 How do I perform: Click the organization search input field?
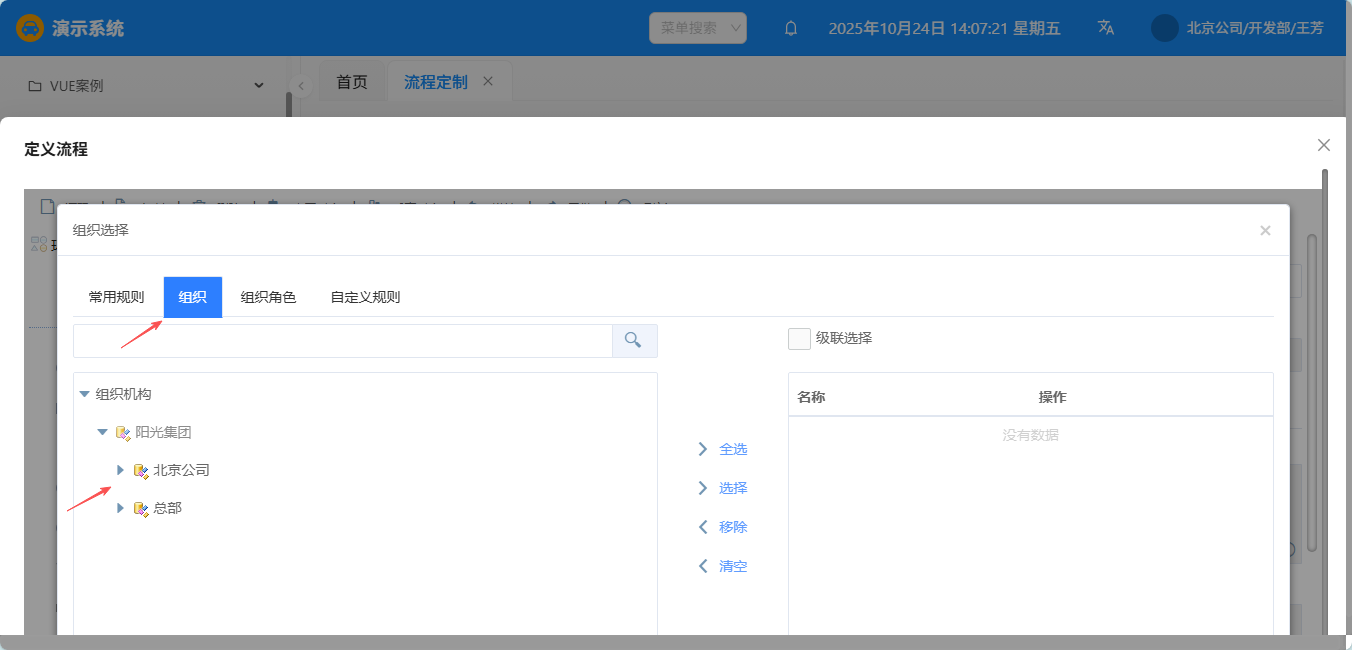coord(342,341)
